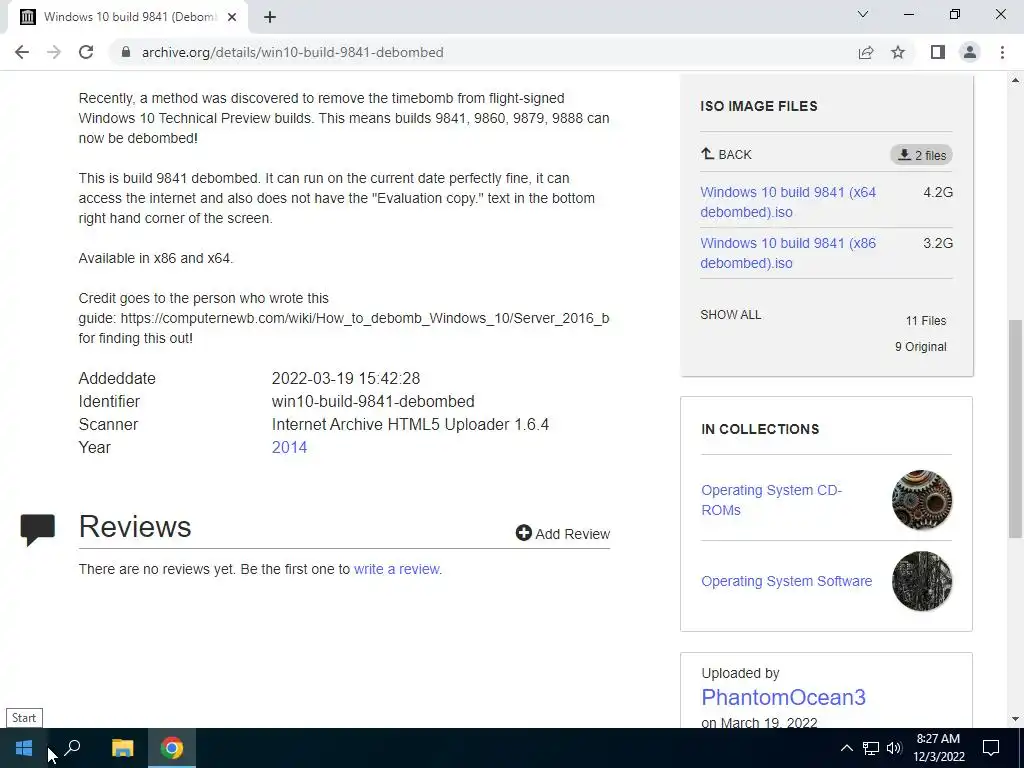Click the 9 Original count text
This screenshot has height=768, width=1024.
pyautogui.click(x=920, y=347)
